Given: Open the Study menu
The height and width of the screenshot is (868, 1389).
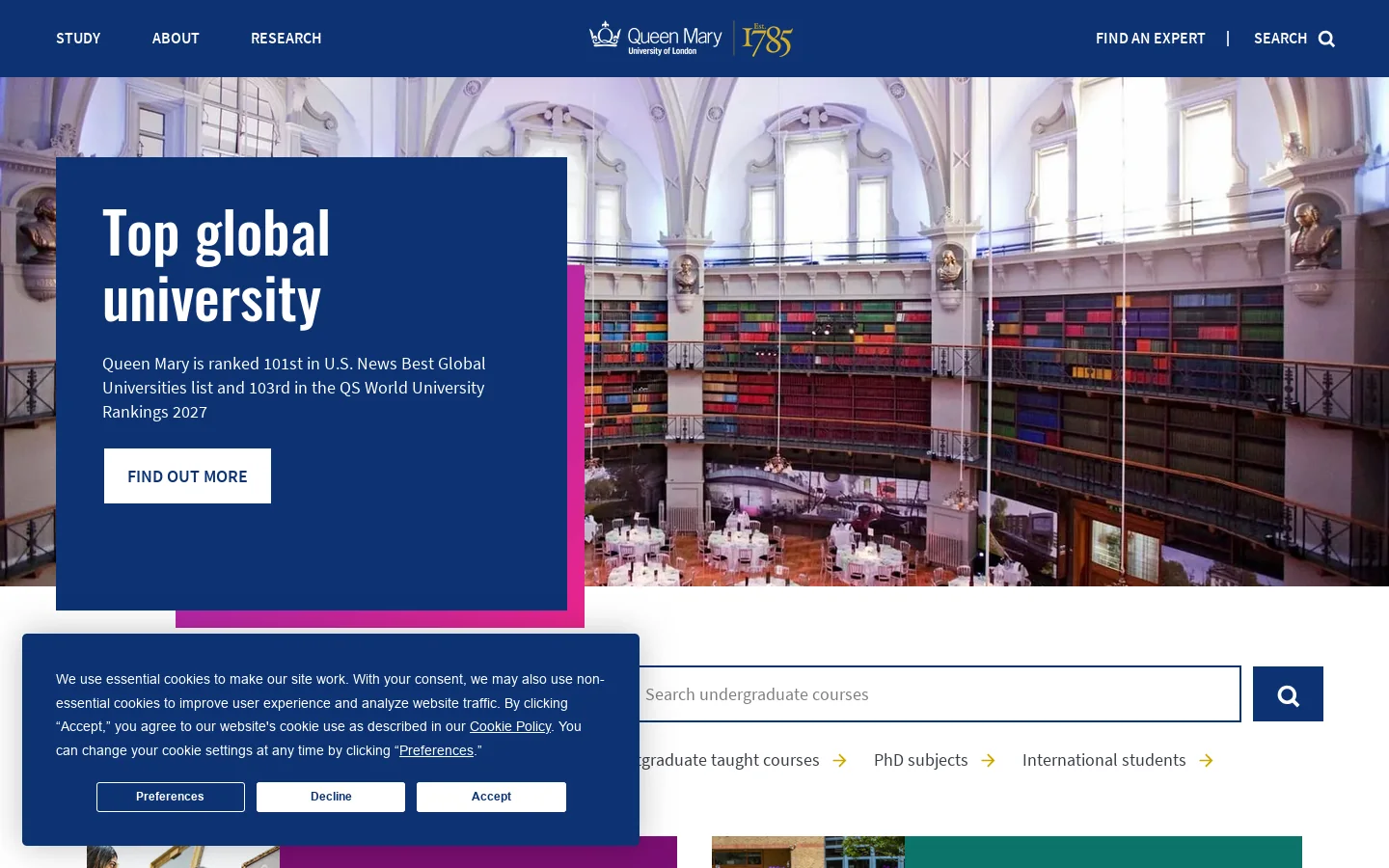Looking at the screenshot, I should [78, 39].
